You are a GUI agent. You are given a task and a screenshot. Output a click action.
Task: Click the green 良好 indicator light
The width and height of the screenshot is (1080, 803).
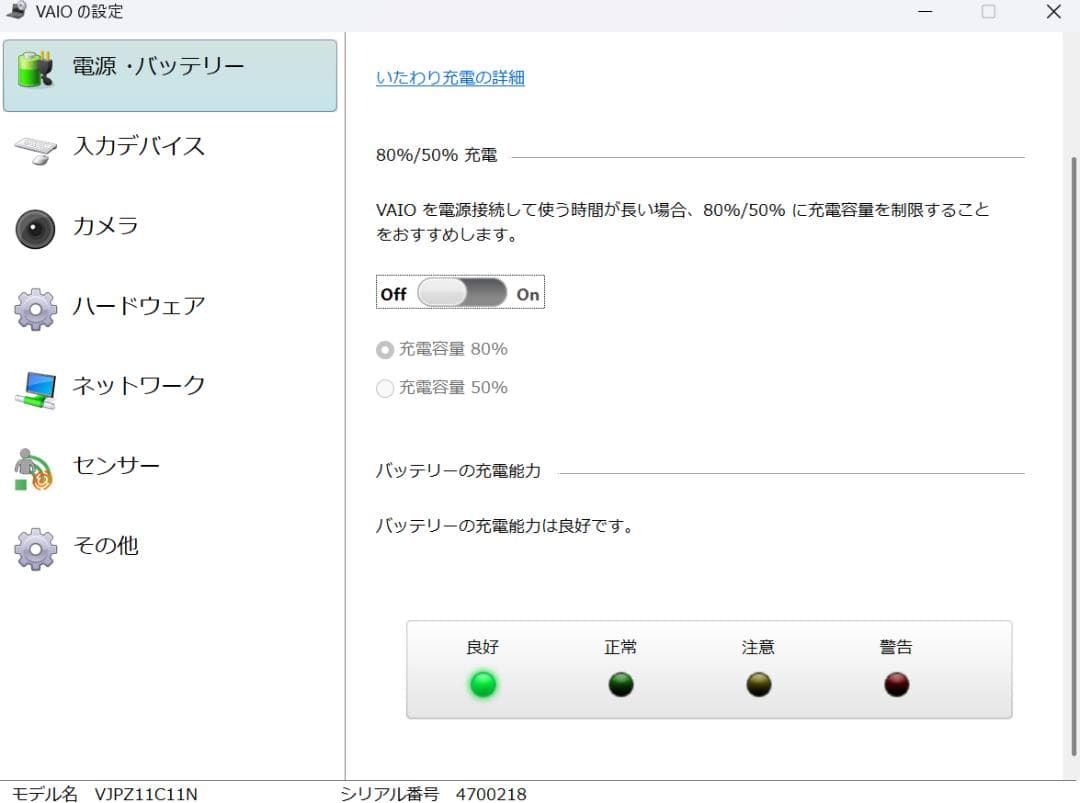(x=483, y=684)
